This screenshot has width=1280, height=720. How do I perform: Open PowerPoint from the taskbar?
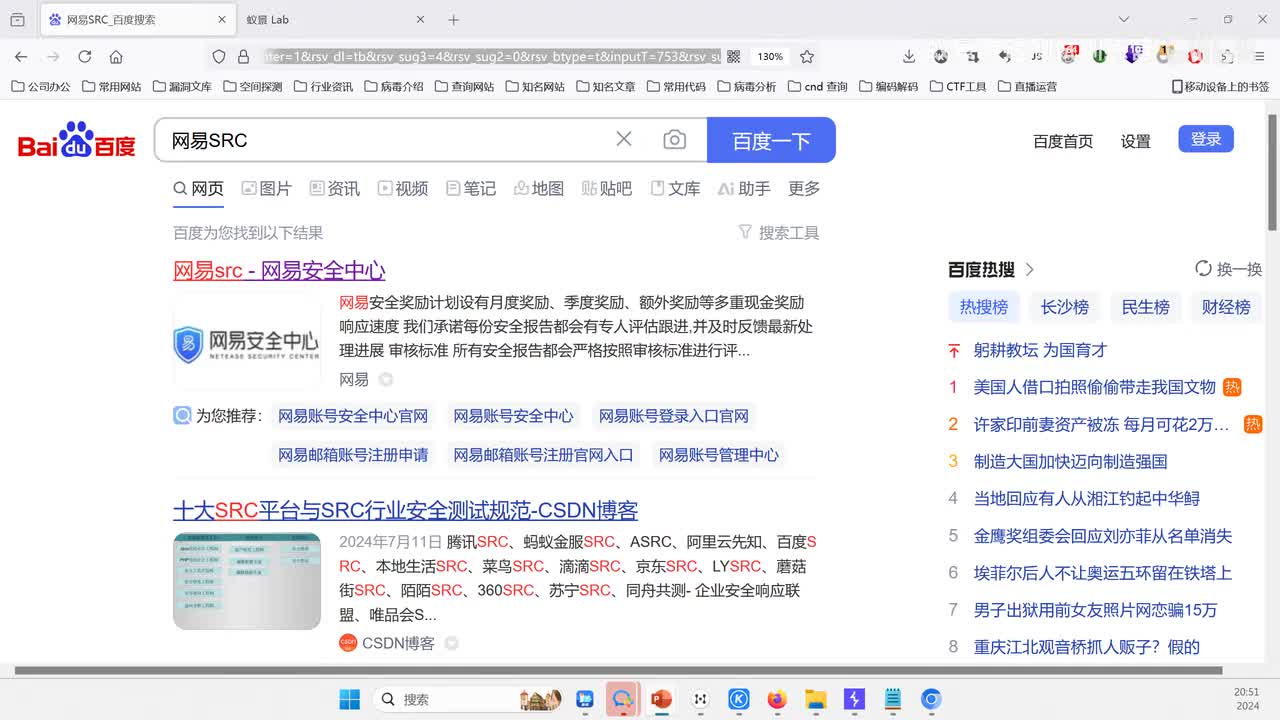point(661,699)
